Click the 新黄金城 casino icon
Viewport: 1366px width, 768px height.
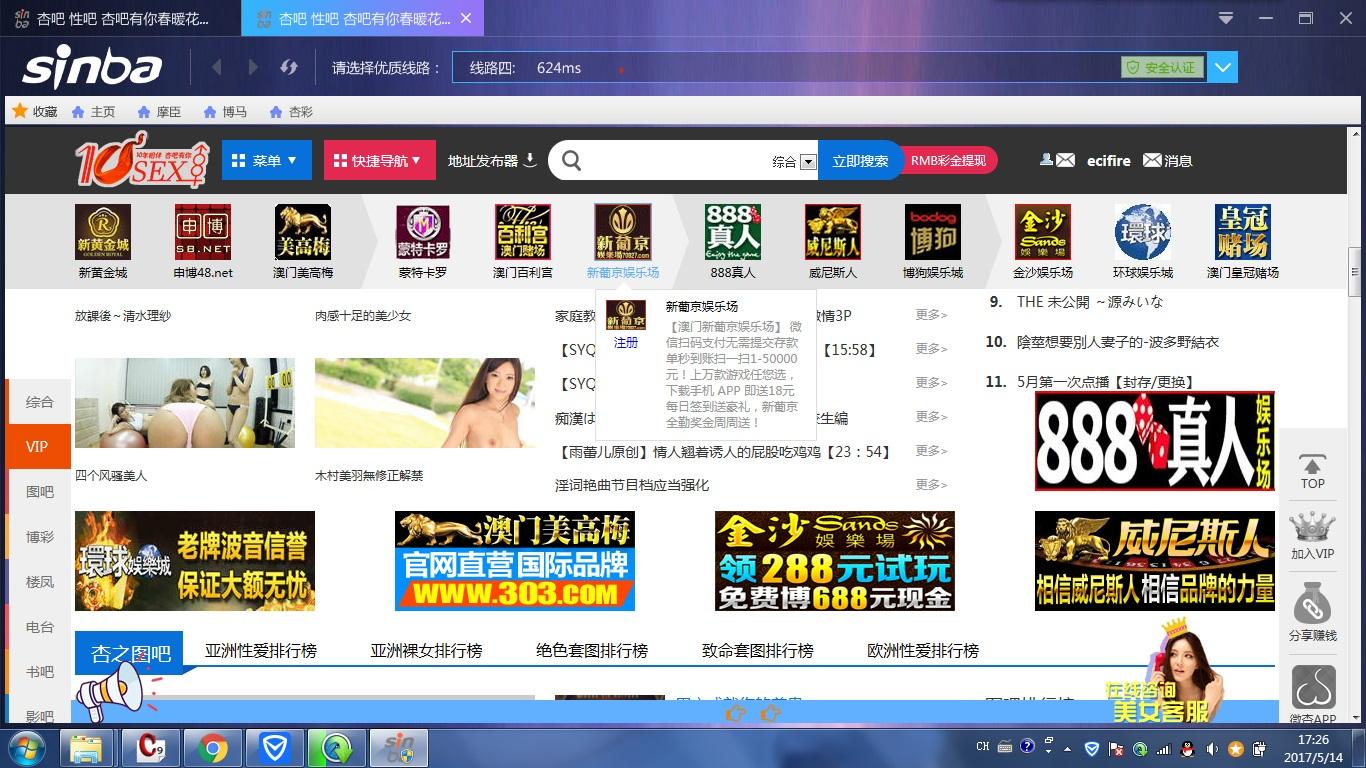coord(103,232)
